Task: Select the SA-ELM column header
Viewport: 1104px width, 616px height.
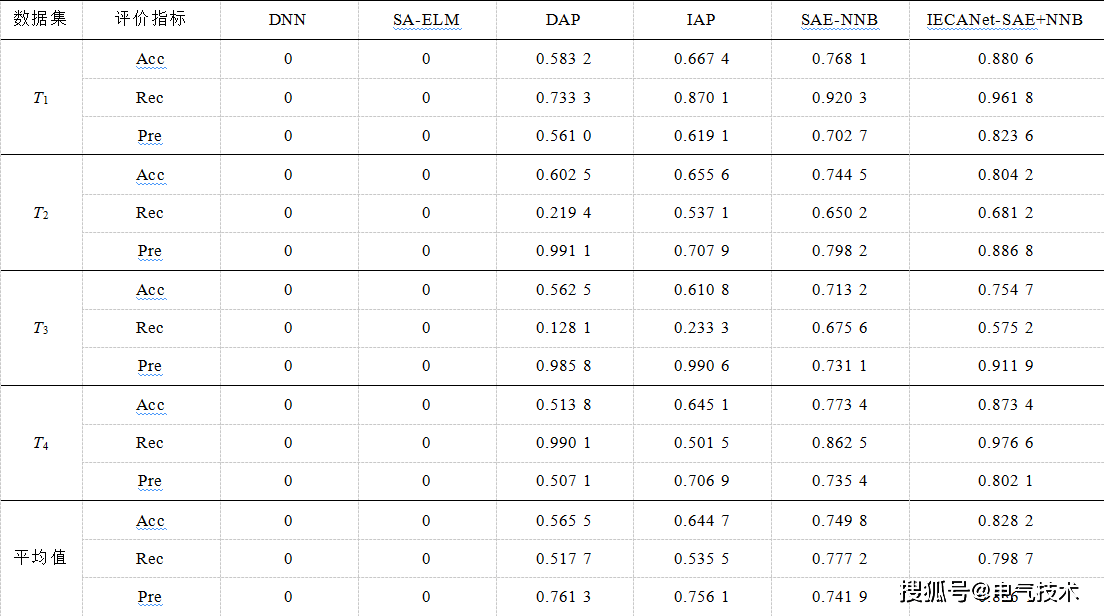Action: (426, 20)
